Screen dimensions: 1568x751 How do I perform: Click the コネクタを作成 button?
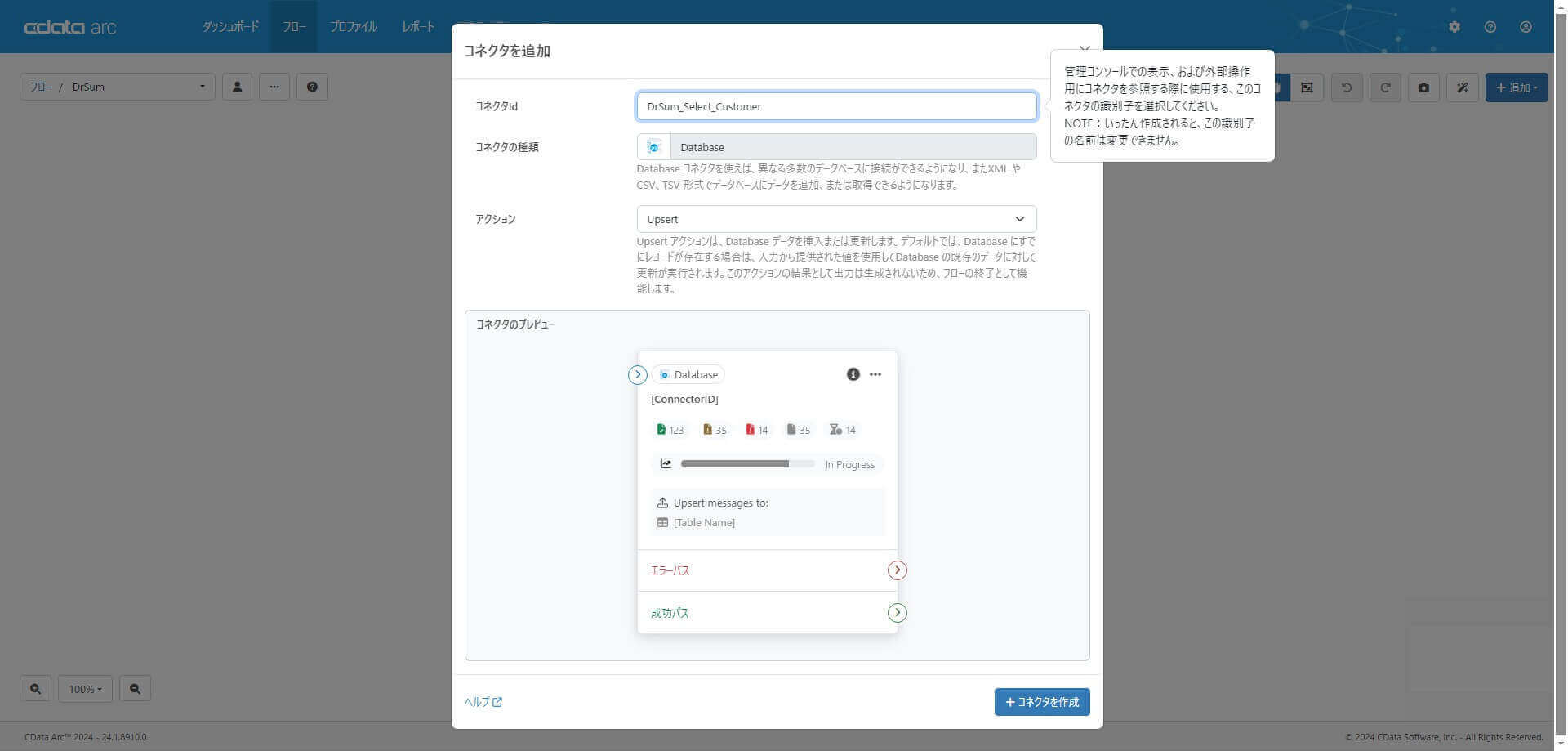point(1041,701)
